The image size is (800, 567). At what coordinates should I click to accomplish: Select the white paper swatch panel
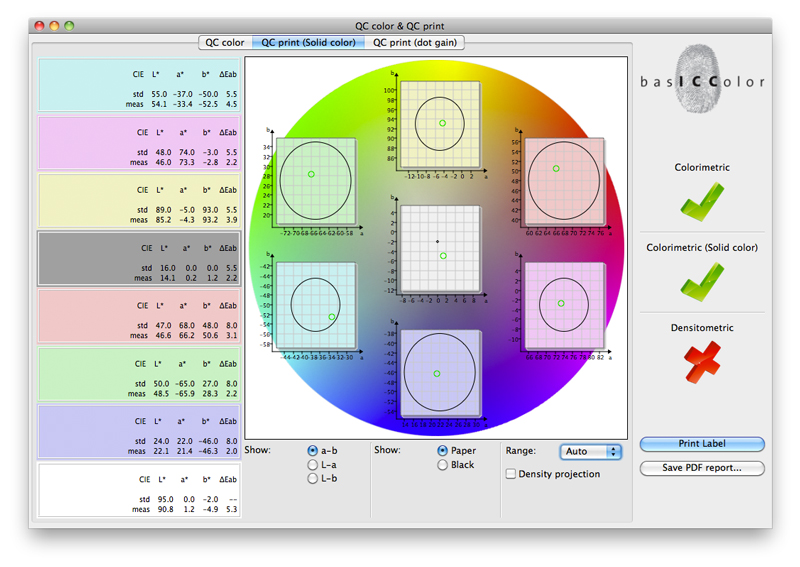[139, 490]
